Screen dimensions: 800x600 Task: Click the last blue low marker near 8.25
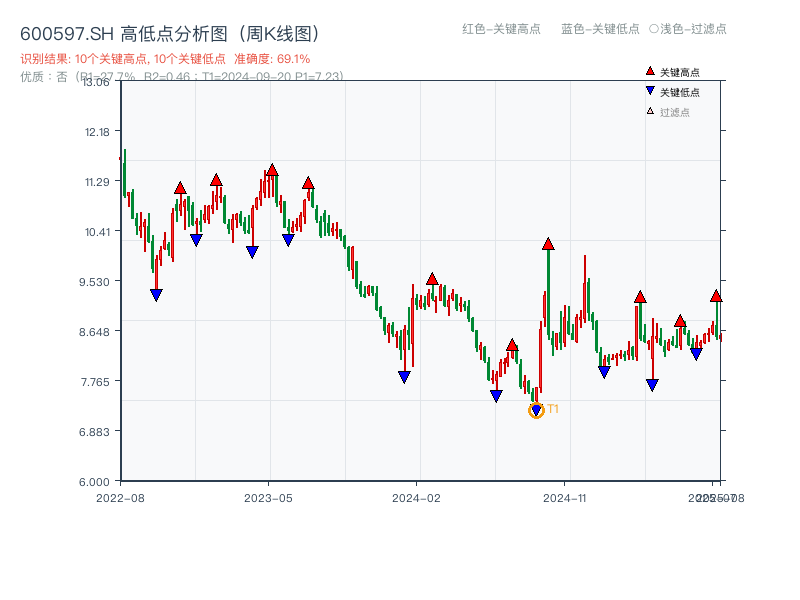point(696,354)
